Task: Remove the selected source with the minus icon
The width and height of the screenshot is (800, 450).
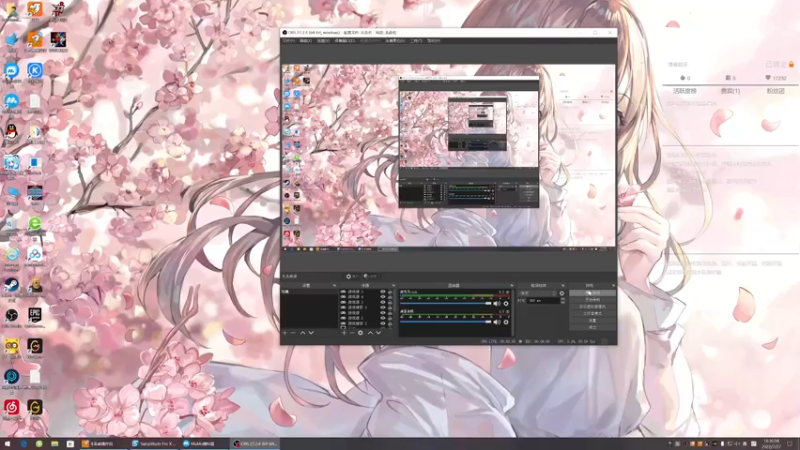Action: (x=352, y=333)
